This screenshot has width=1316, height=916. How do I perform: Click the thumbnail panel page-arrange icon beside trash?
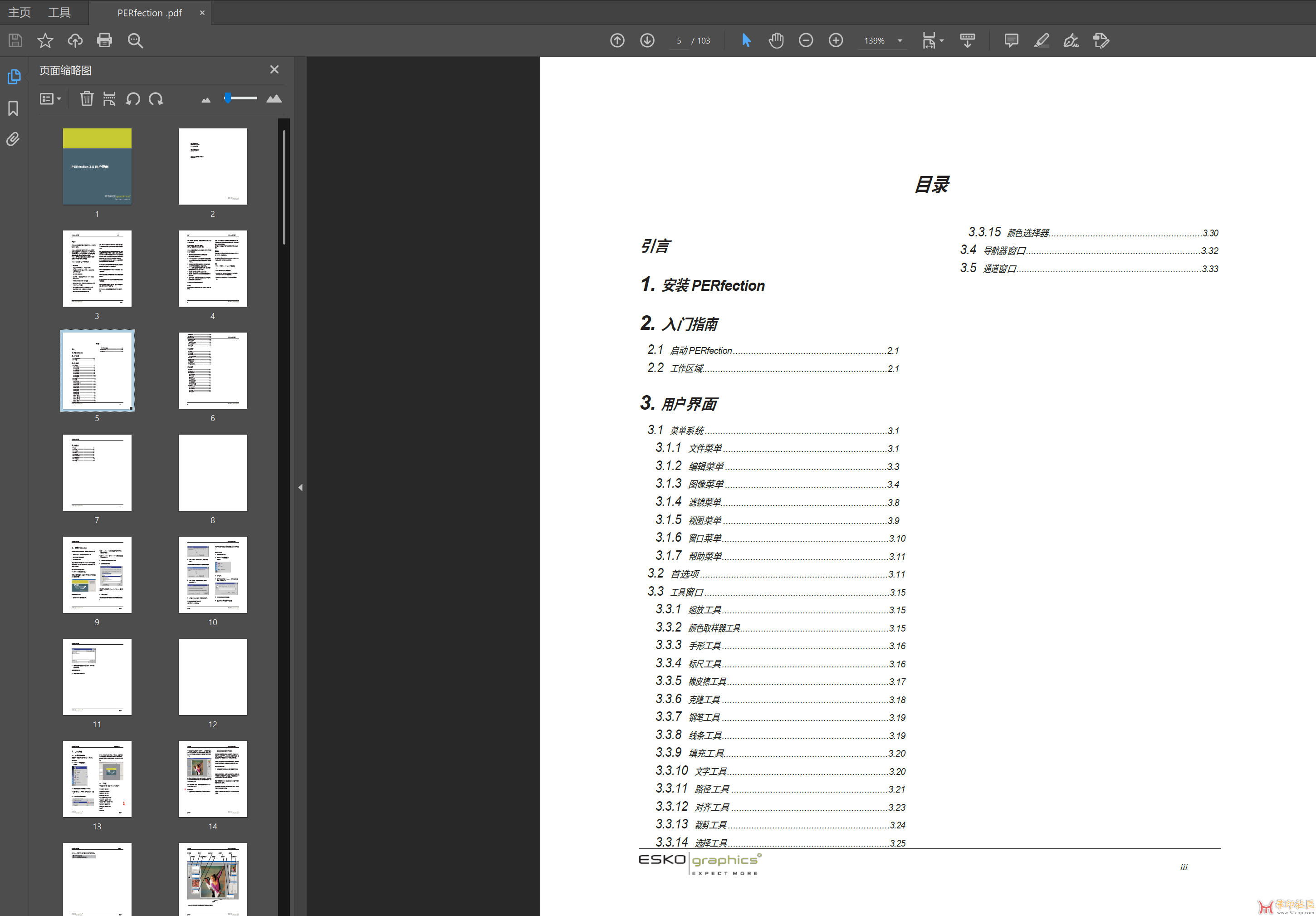click(109, 98)
